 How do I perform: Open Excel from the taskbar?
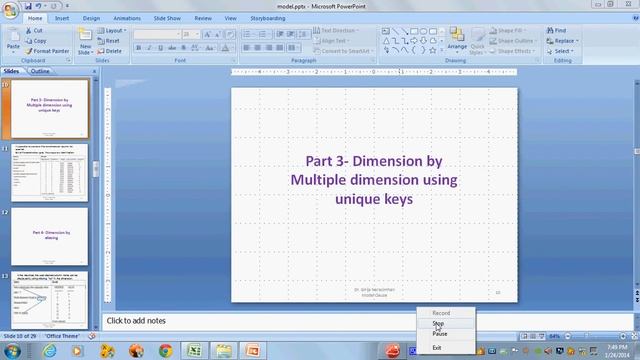click(195, 351)
